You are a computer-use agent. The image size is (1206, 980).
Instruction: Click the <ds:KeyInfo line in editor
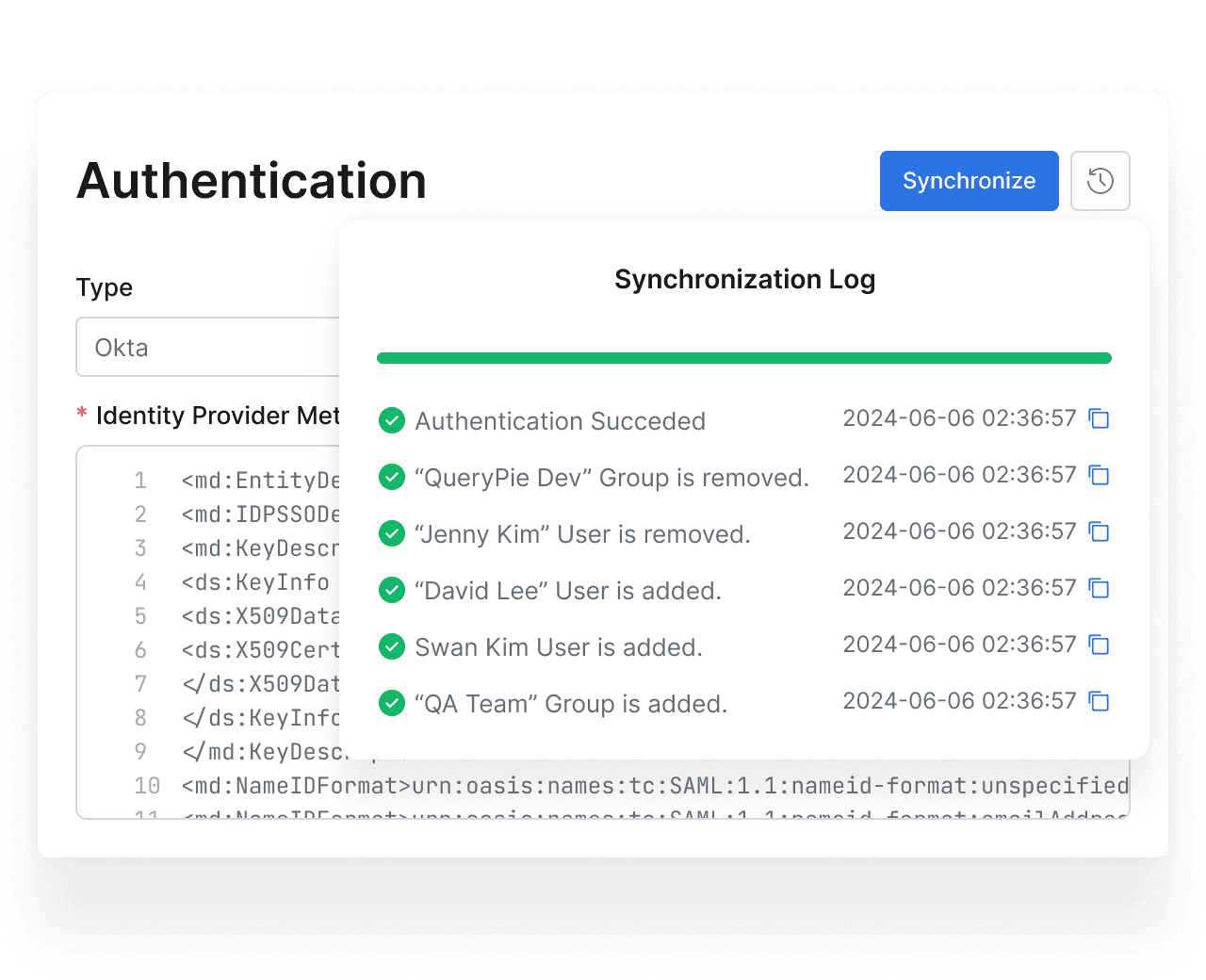pyautogui.click(x=254, y=582)
